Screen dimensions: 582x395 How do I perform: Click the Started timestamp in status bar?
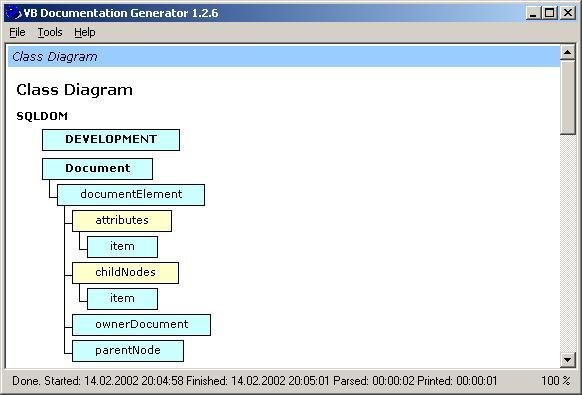click(x=114, y=381)
